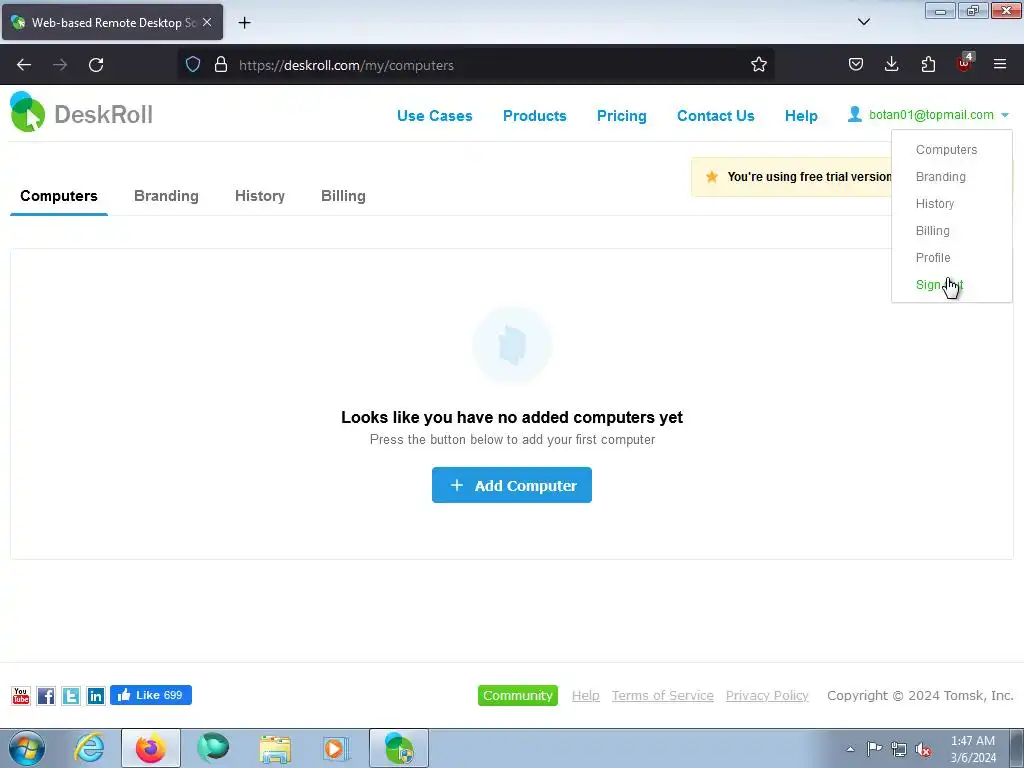This screenshot has height=768, width=1024.
Task: Collapse the botan01@topmail.com account dropdown
Action: click(x=929, y=115)
